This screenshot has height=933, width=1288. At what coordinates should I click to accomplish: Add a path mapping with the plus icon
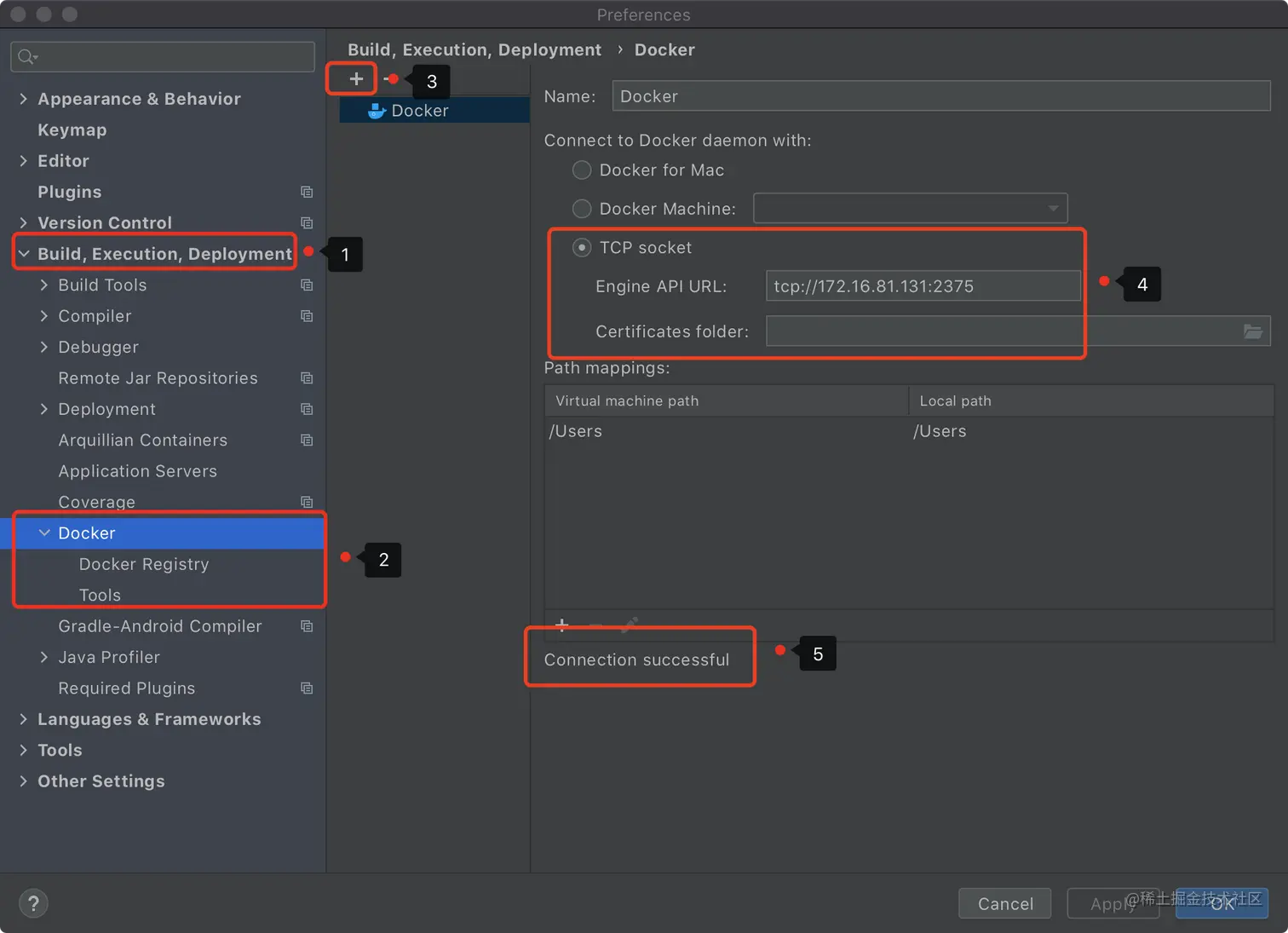[x=561, y=625]
